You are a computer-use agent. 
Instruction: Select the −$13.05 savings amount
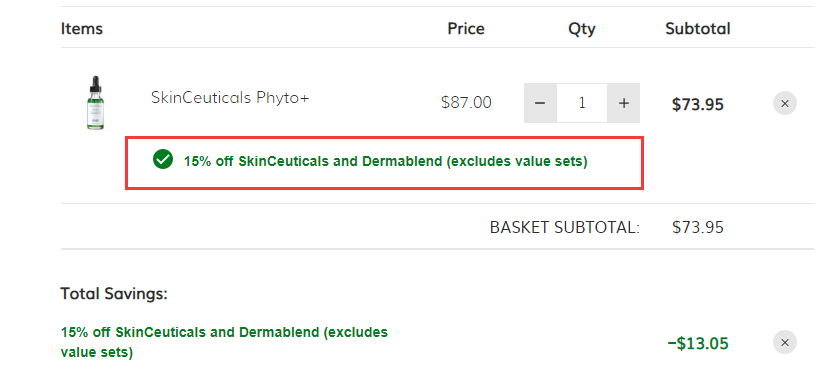(698, 343)
